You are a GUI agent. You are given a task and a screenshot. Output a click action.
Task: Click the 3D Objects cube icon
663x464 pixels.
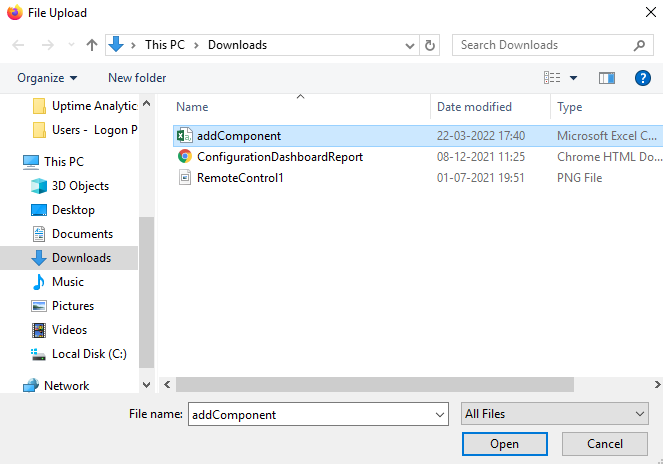pyautogui.click(x=39, y=186)
